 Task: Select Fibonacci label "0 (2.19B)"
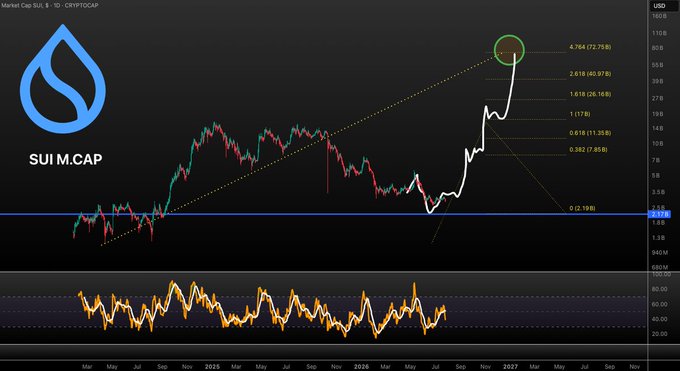pyautogui.click(x=582, y=208)
